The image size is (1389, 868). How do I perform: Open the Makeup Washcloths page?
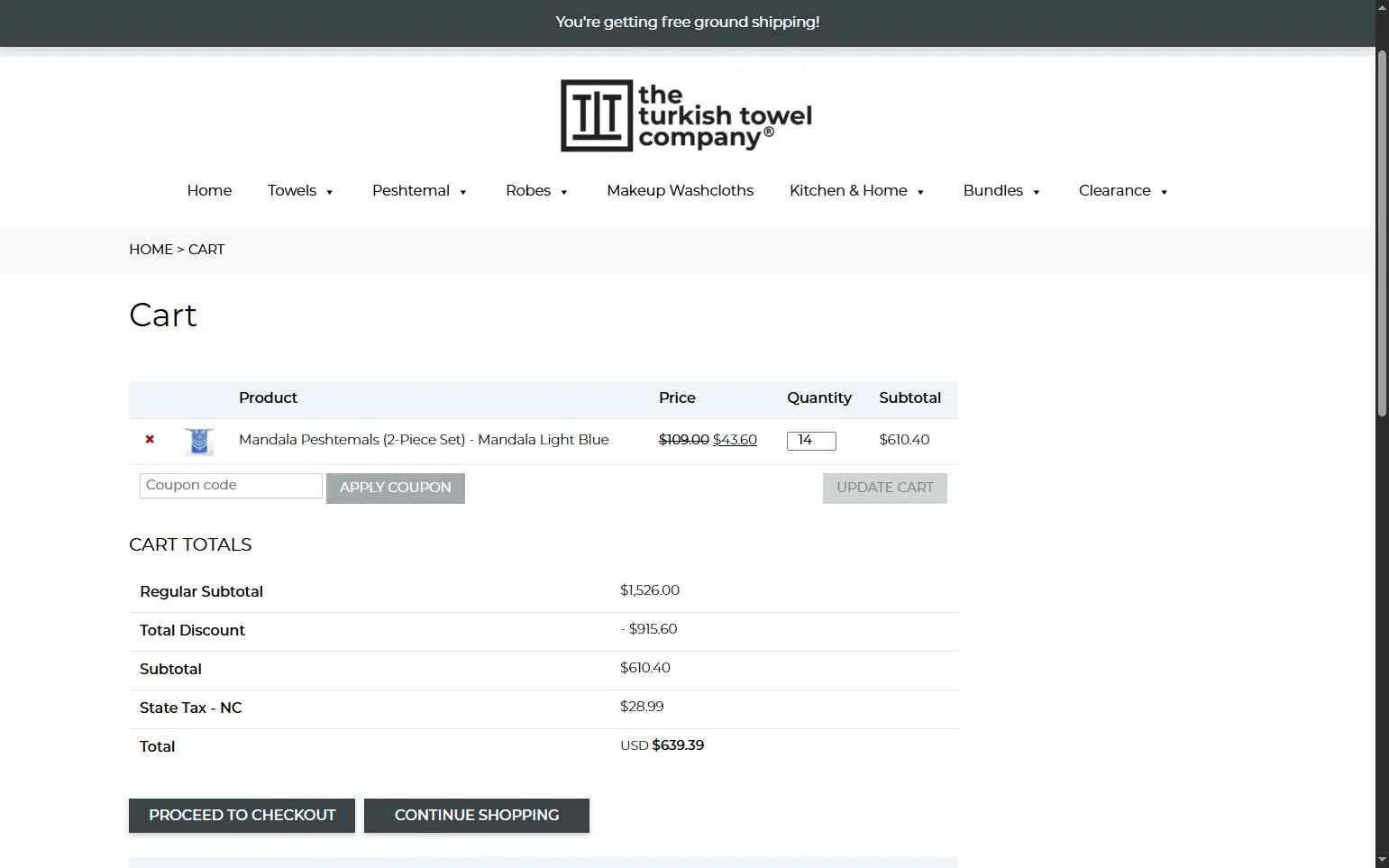point(680,190)
